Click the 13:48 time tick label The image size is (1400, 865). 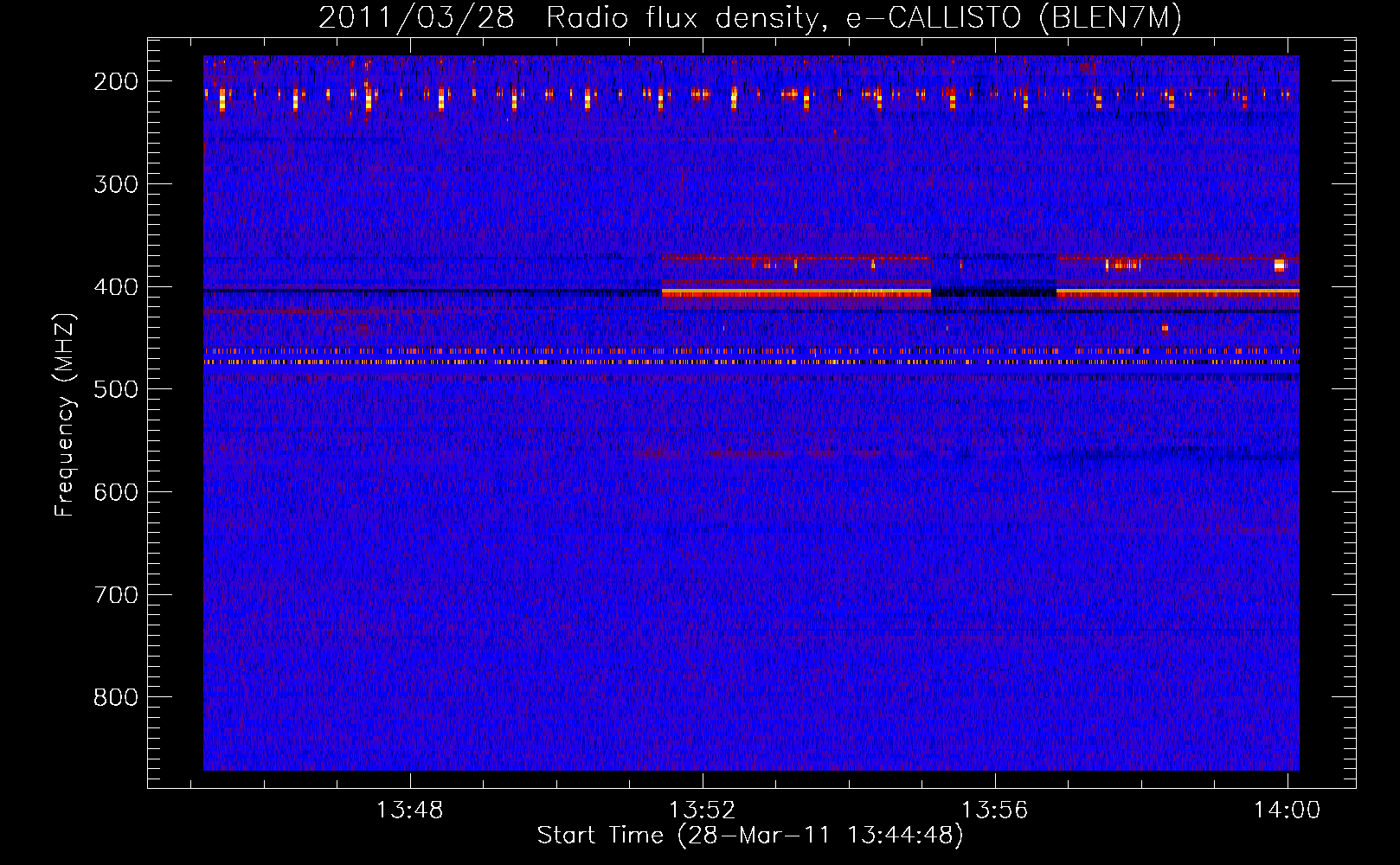click(410, 811)
